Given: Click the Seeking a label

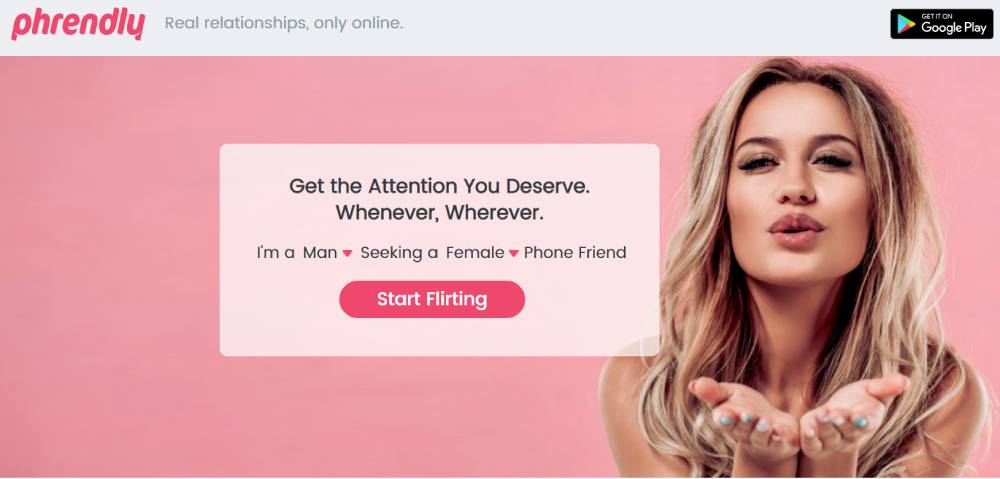Looking at the screenshot, I should pos(399,253).
